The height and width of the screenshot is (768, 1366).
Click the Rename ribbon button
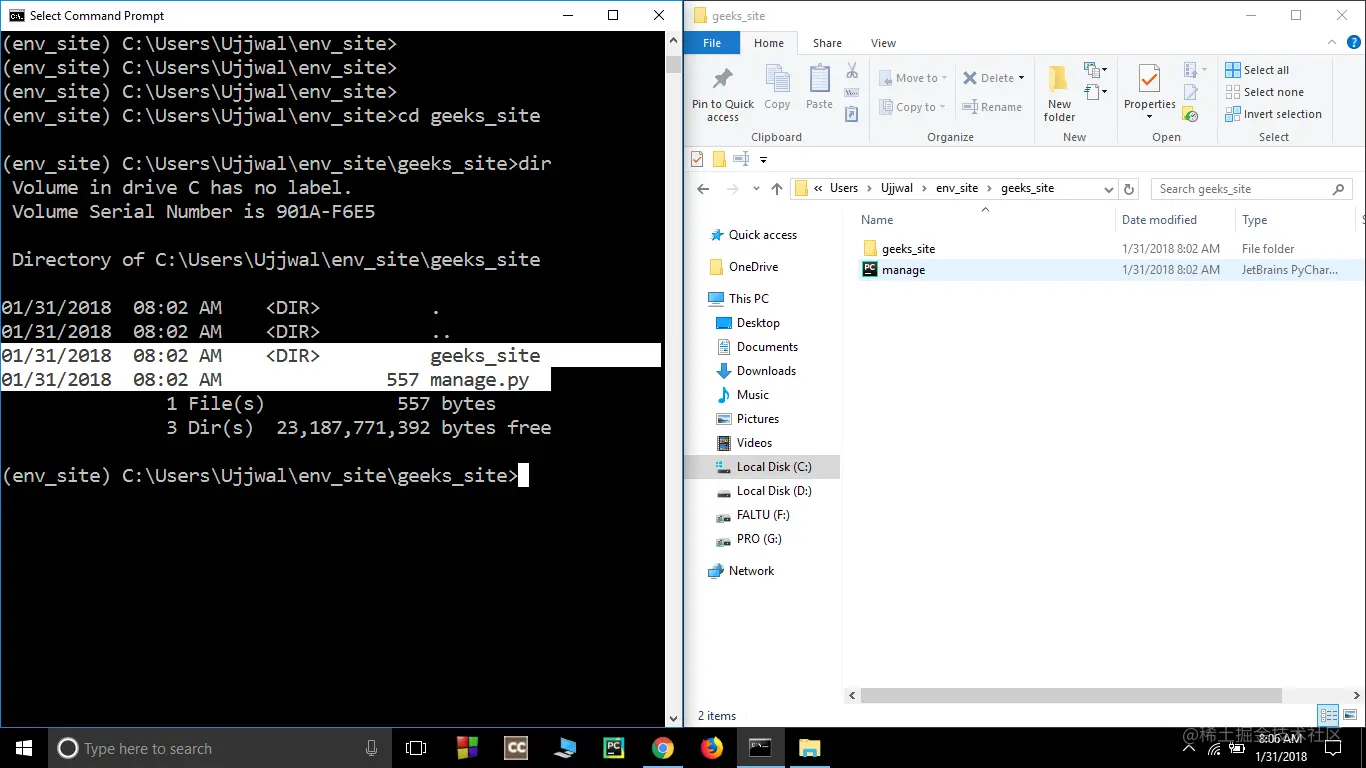point(992,107)
